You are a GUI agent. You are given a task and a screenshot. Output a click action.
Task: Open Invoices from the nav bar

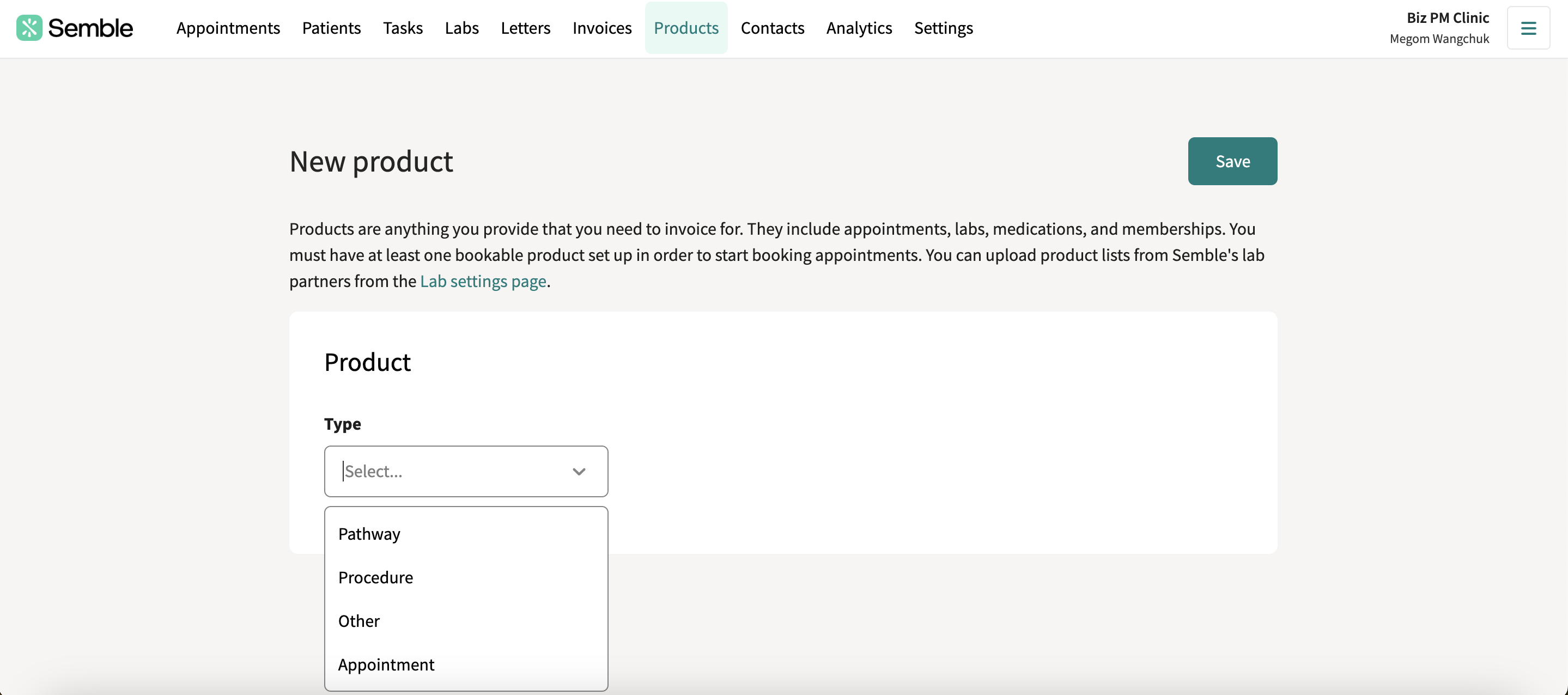coord(602,28)
